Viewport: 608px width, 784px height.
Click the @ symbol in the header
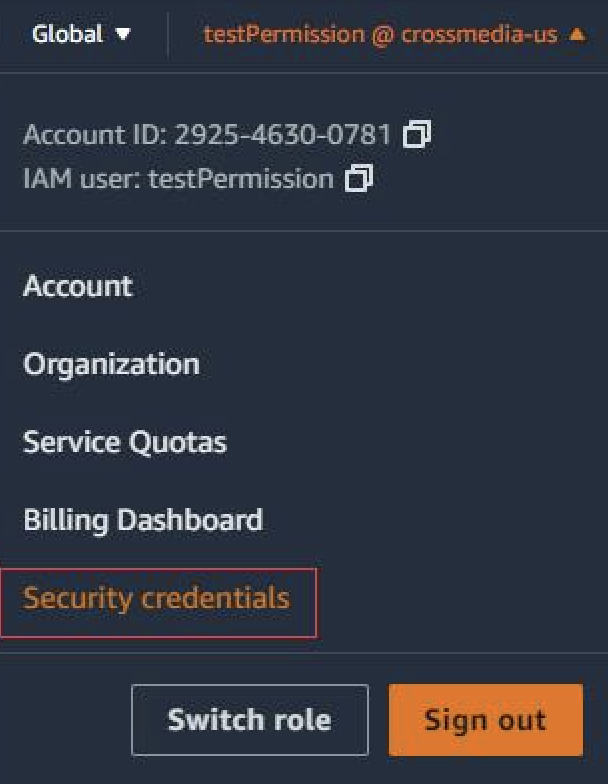point(382,36)
